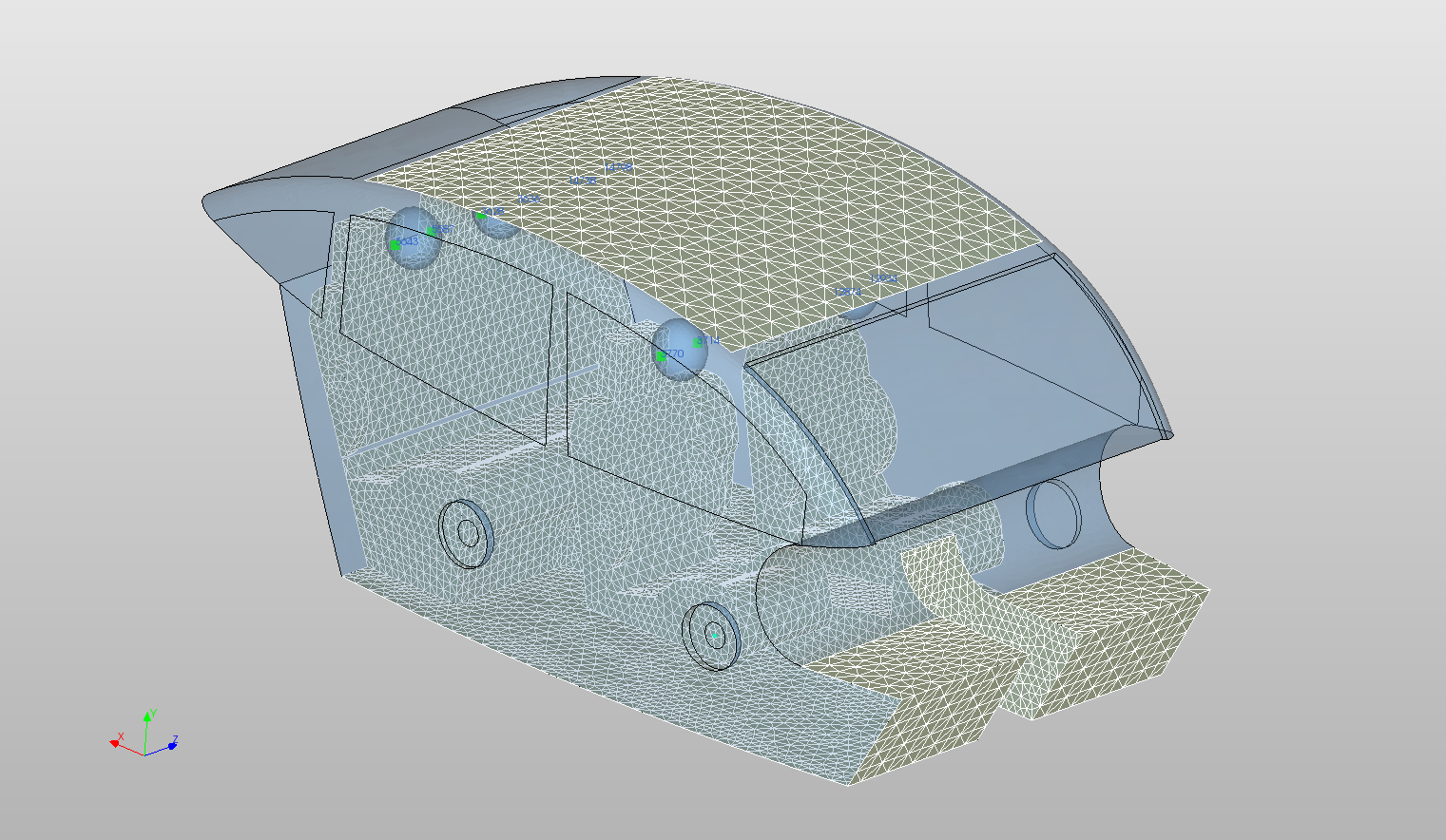Click the green Y axis arrow
The width and height of the screenshot is (1446, 840).
pyautogui.click(x=147, y=716)
